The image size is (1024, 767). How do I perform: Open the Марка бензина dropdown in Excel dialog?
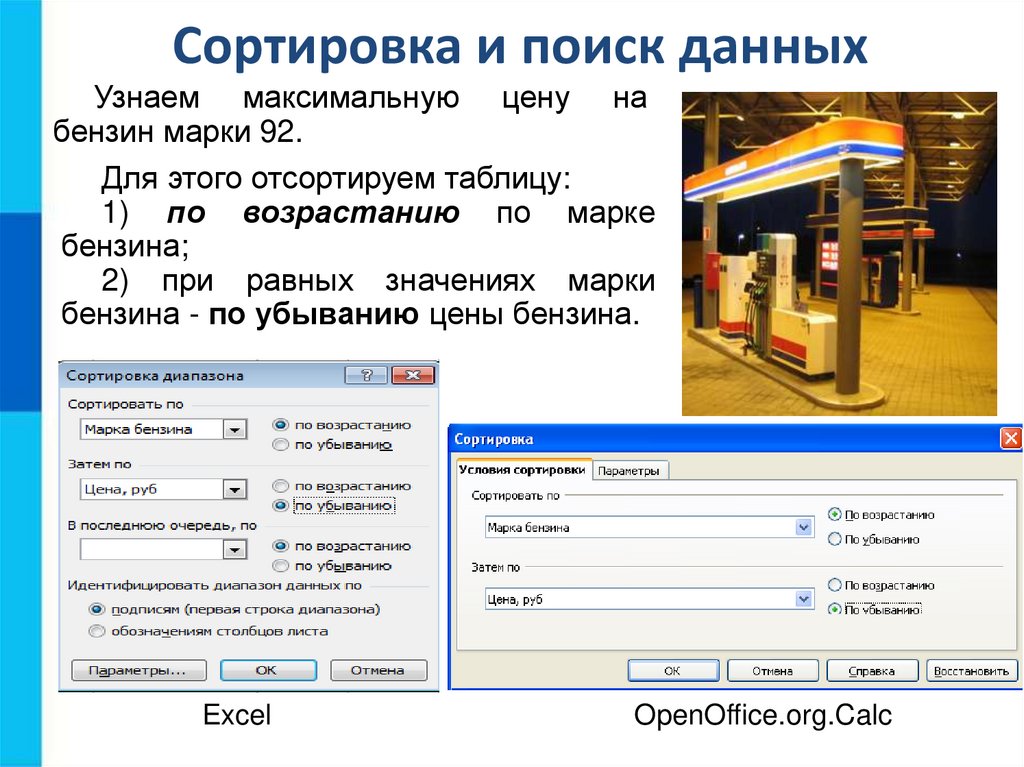pyautogui.click(x=234, y=429)
